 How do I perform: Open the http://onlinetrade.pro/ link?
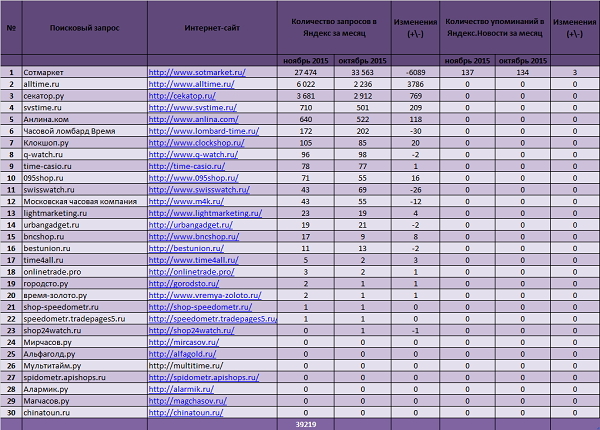point(191,272)
